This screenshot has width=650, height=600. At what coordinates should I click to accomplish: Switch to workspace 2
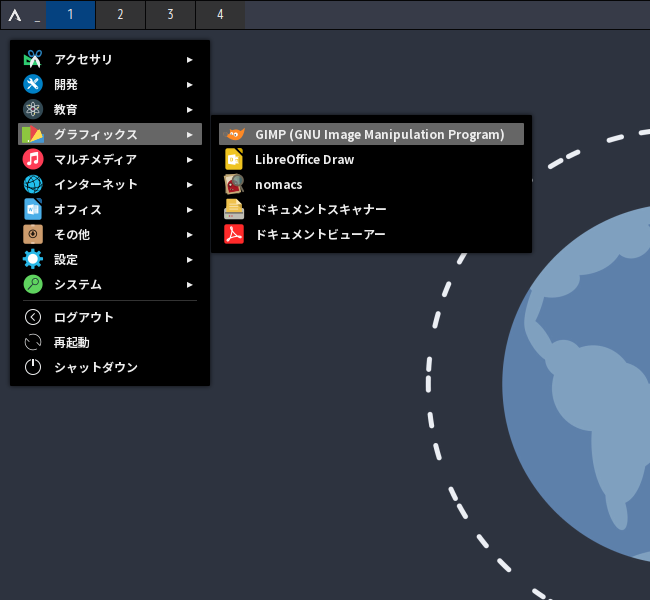click(120, 15)
